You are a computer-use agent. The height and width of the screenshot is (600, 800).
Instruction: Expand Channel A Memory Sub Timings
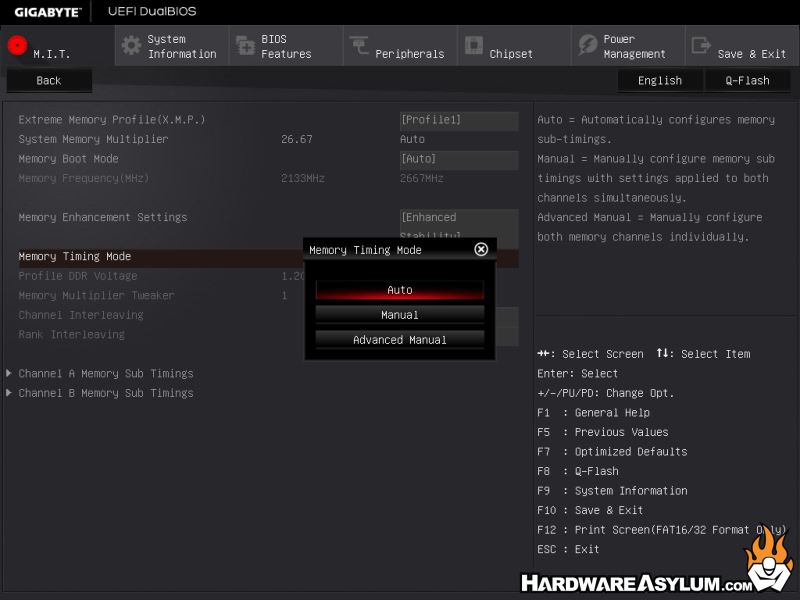coord(105,374)
